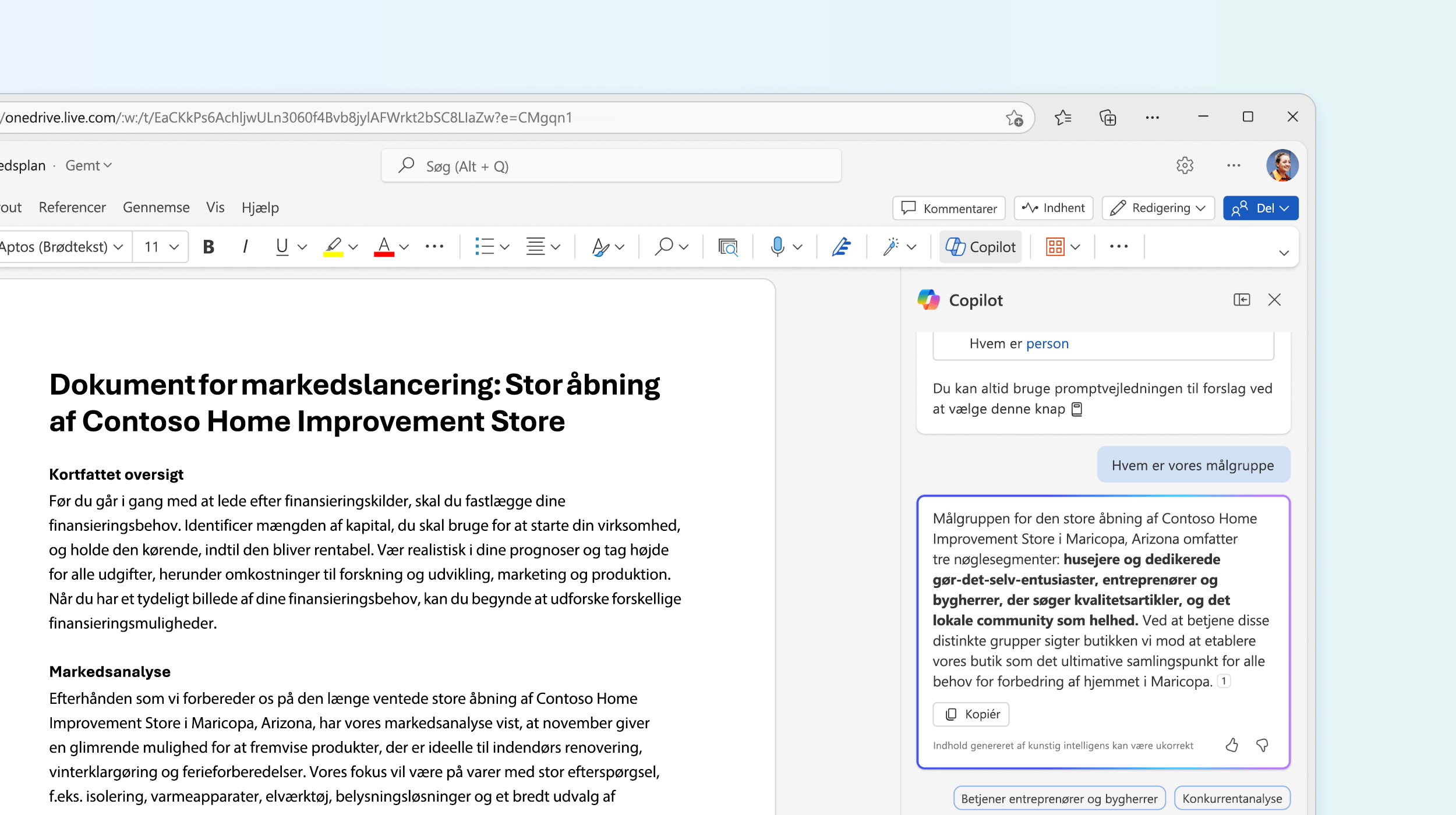
Task: Click the Designer magic wand icon
Action: [x=891, y=247]
